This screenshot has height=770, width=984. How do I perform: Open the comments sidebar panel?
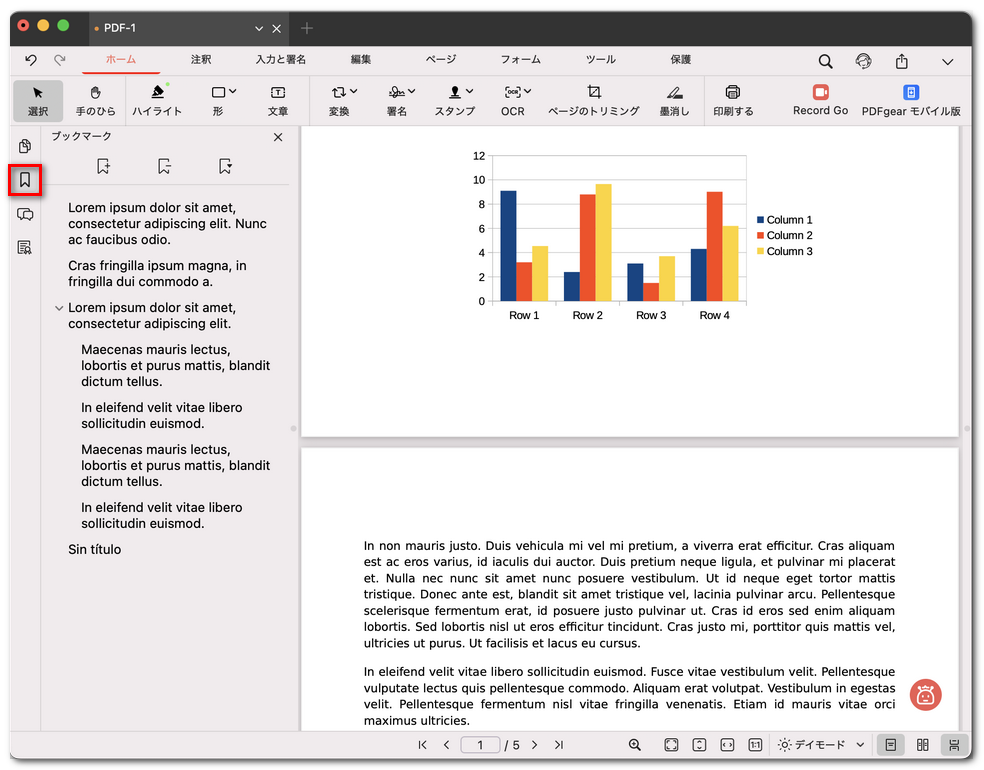[x=25, y=215]
